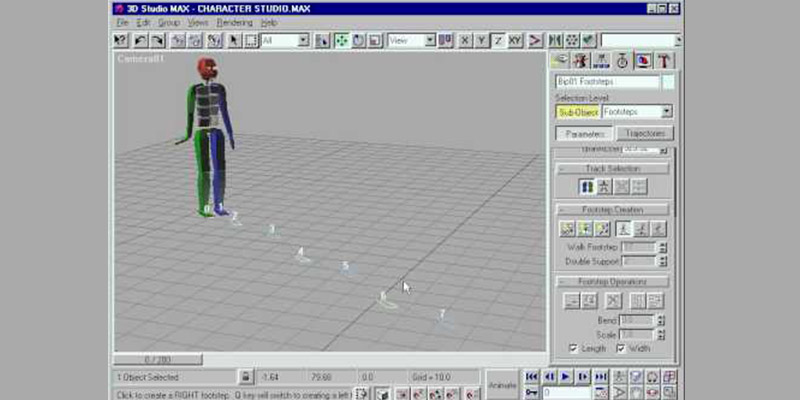Choose the Select Object arrow tool
This screenshot has width=800, height=400.
pos(234,40)
